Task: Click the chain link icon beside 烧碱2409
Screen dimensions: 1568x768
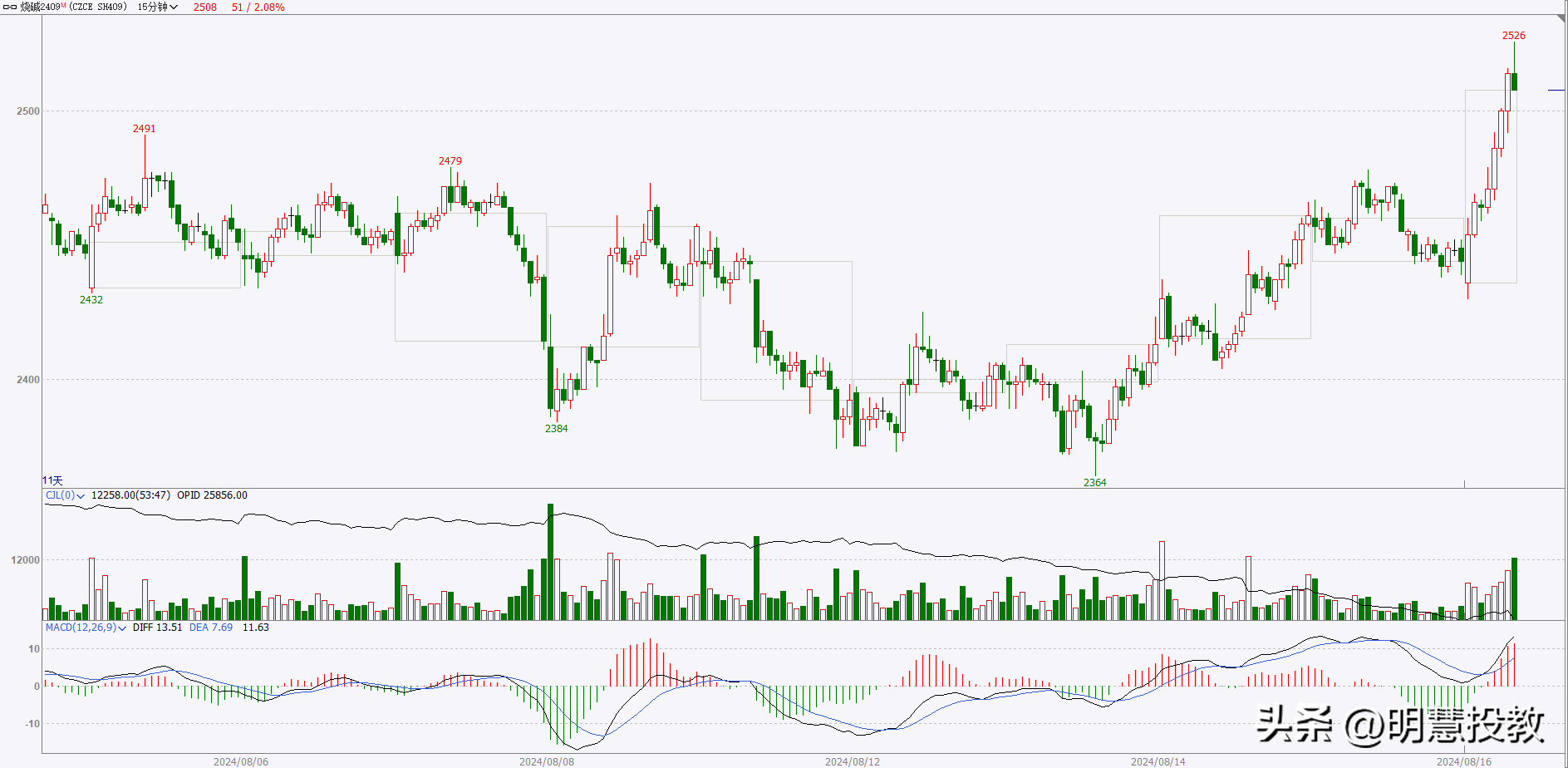Action: [x=10, y=7]
